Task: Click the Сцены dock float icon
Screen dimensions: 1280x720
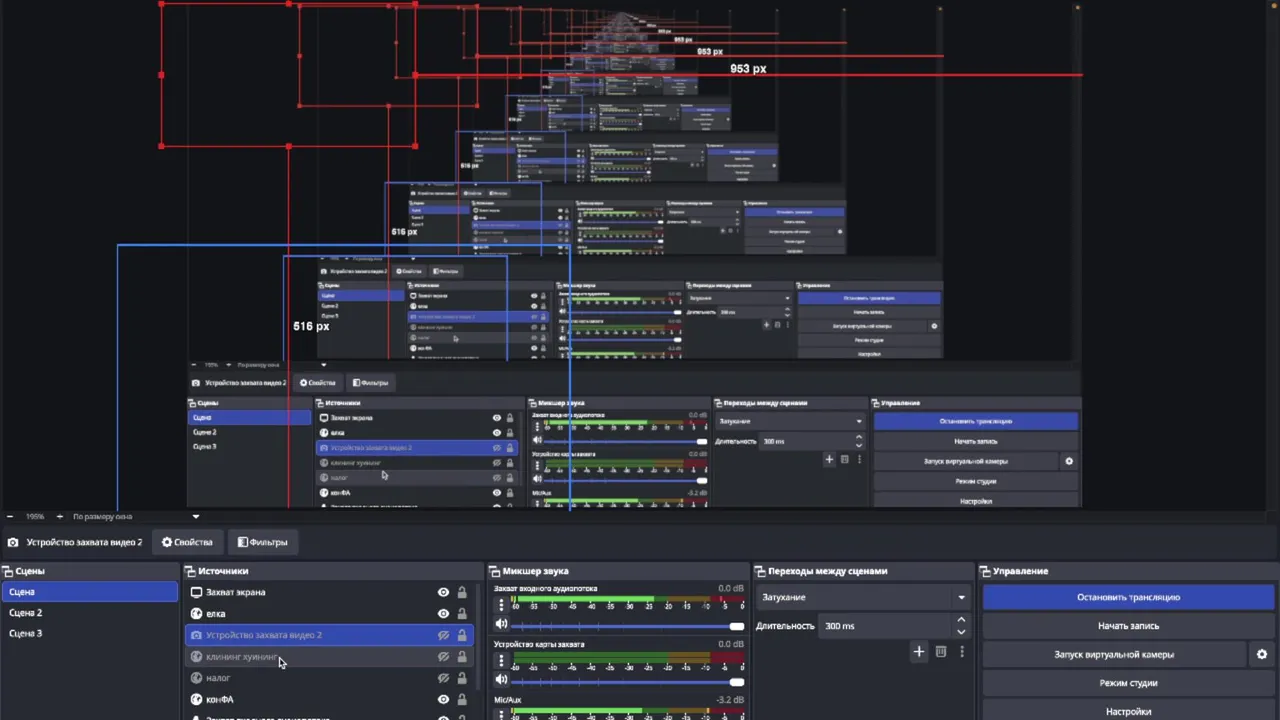Action: [7, 571]
